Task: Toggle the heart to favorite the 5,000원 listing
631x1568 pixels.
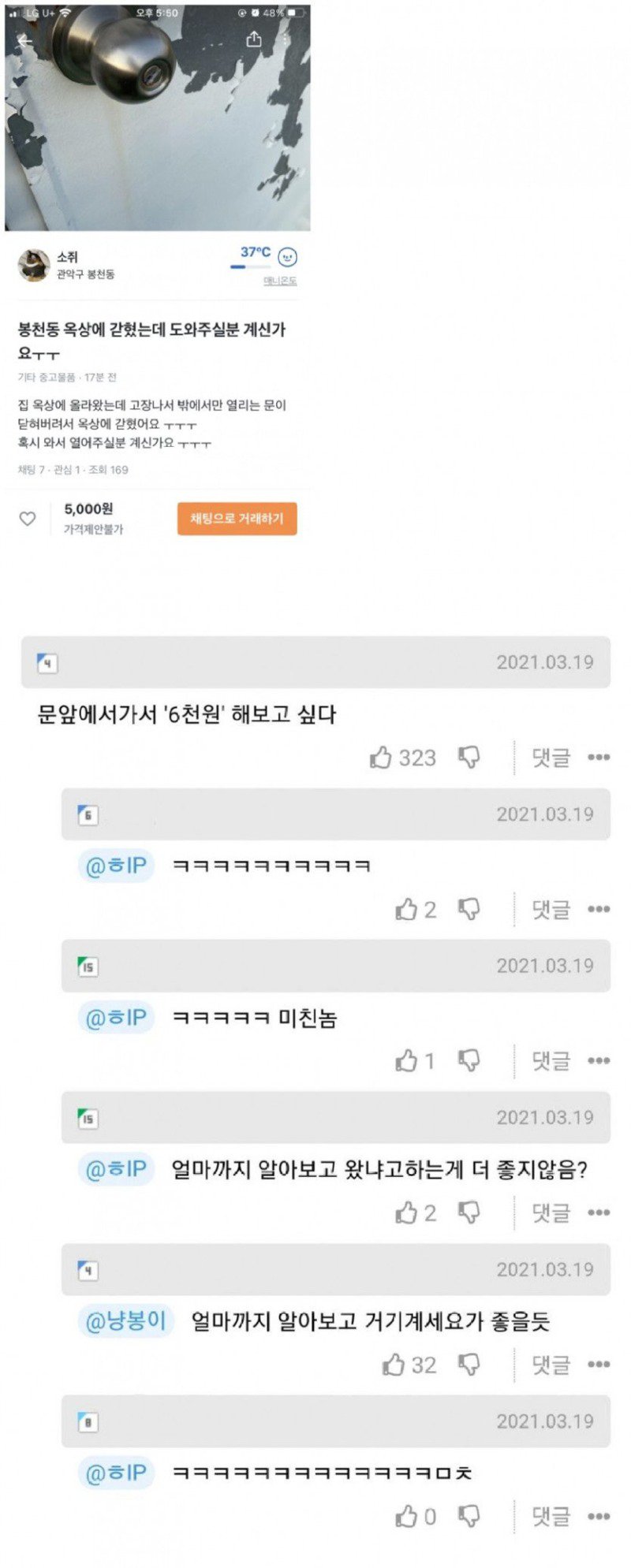Action: [x=29, y=518]
